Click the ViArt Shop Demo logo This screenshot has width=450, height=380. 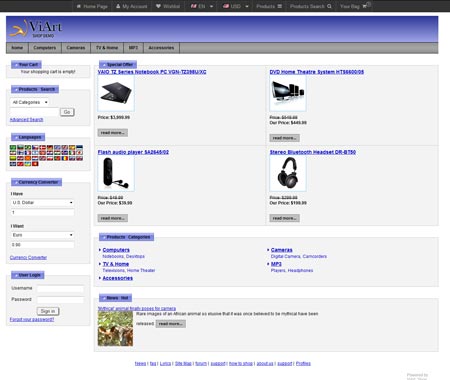pos(35,29)
